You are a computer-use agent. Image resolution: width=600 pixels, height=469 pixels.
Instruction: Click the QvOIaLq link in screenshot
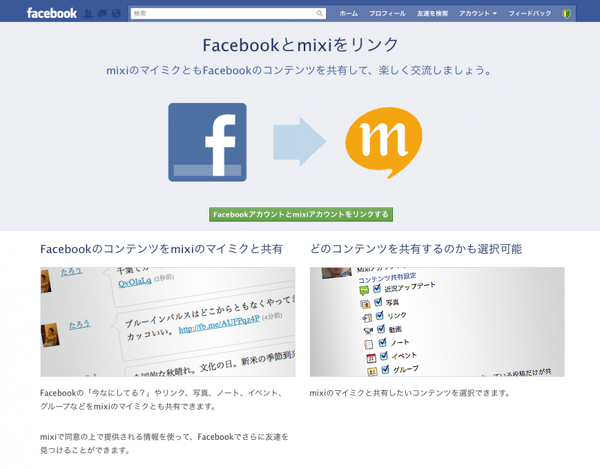coord(135,282)
